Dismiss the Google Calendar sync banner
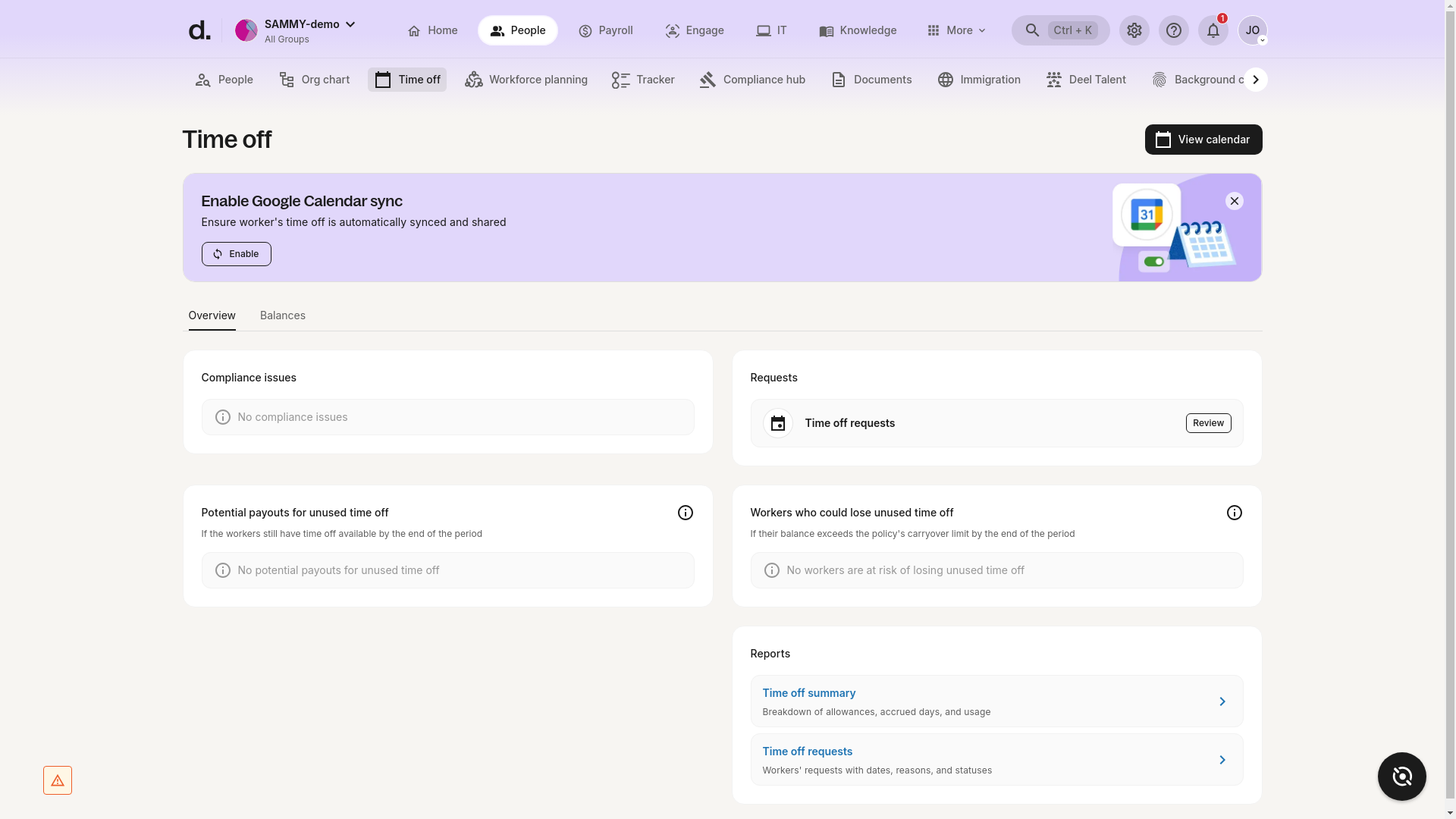 1234,200
